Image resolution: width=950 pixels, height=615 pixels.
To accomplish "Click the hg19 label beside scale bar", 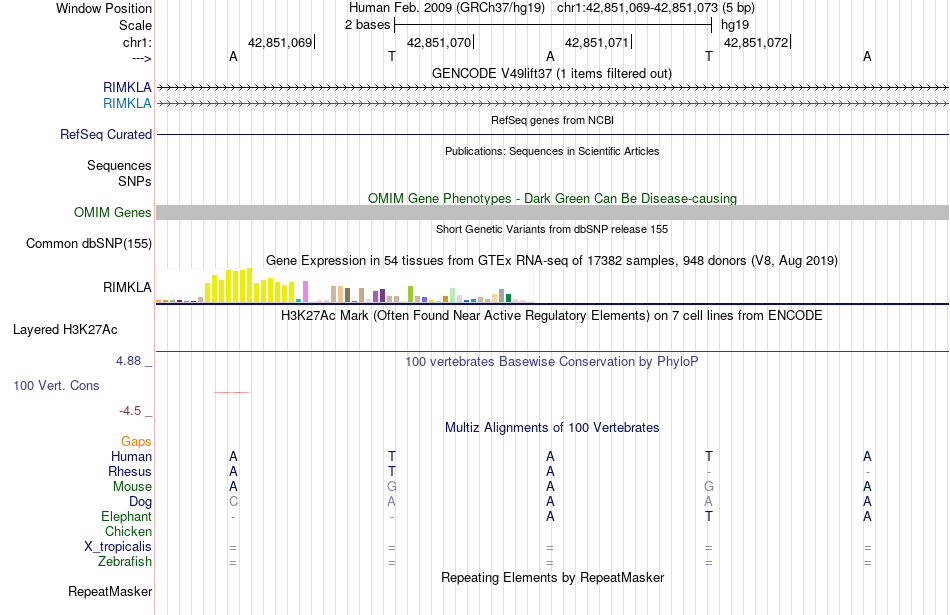I will 735,25.
